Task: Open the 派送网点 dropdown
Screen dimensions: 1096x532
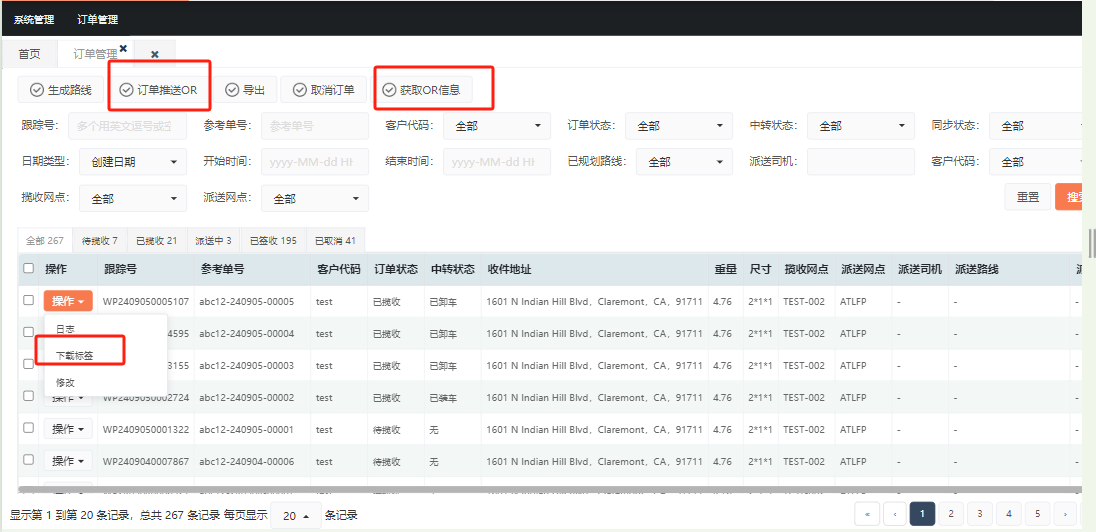Action: pyautogui.click(x=315, y=199)
